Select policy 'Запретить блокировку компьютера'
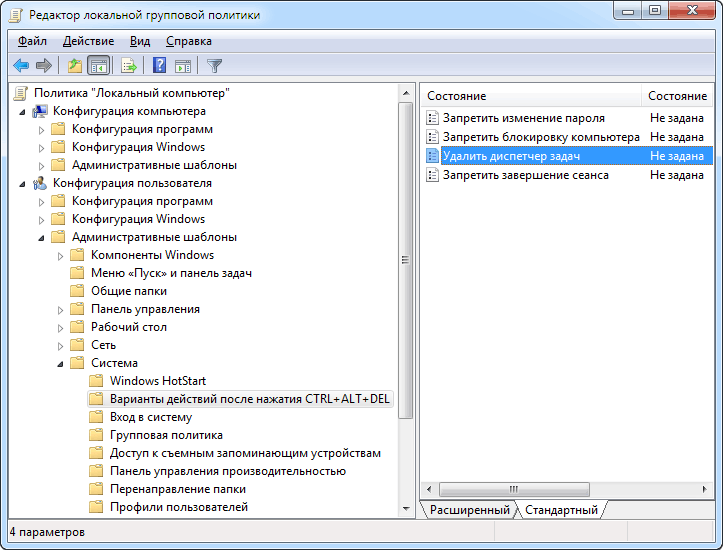 click(541, 137)
